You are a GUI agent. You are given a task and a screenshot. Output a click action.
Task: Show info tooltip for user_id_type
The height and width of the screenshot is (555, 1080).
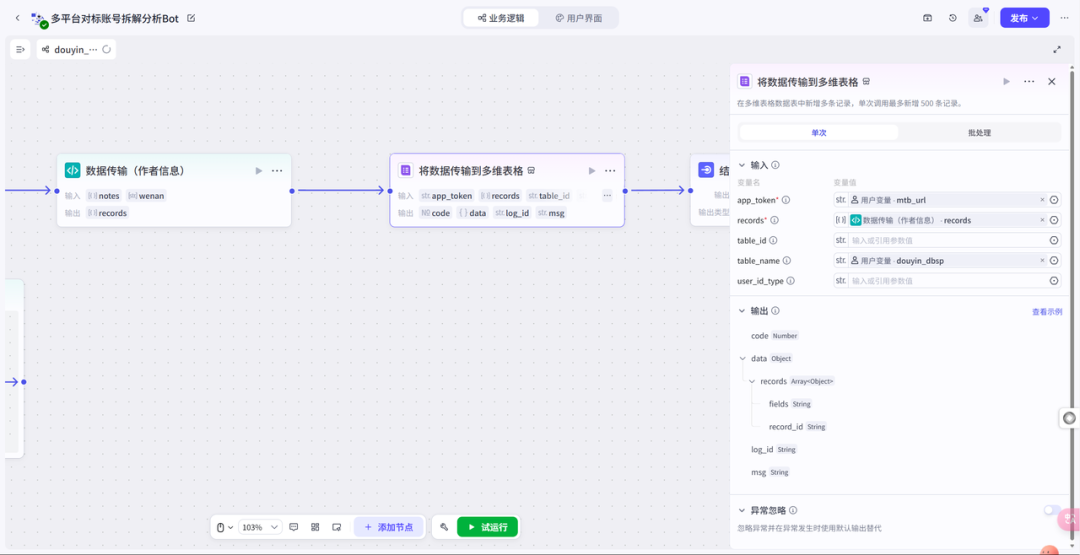[791, 281]
